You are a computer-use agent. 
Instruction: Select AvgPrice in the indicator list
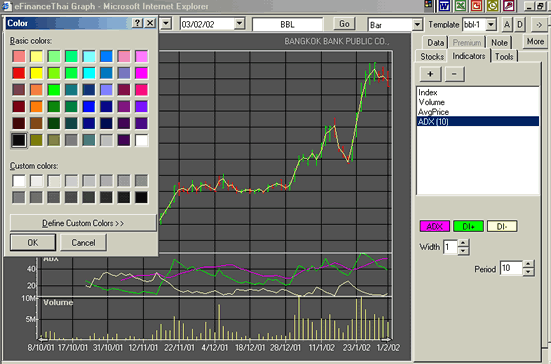(478, 112)
